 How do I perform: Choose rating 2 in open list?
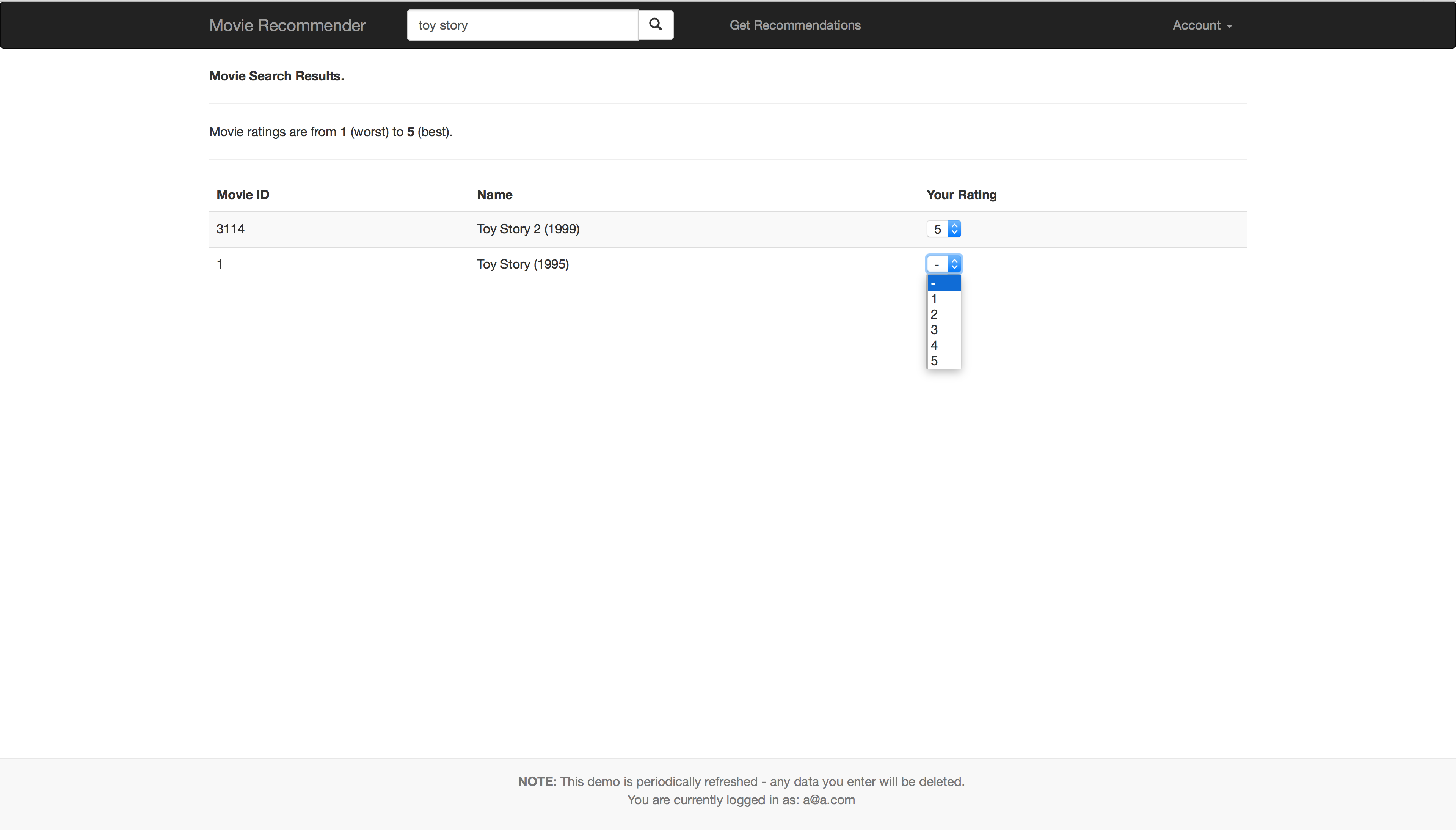tap(943, 314)
